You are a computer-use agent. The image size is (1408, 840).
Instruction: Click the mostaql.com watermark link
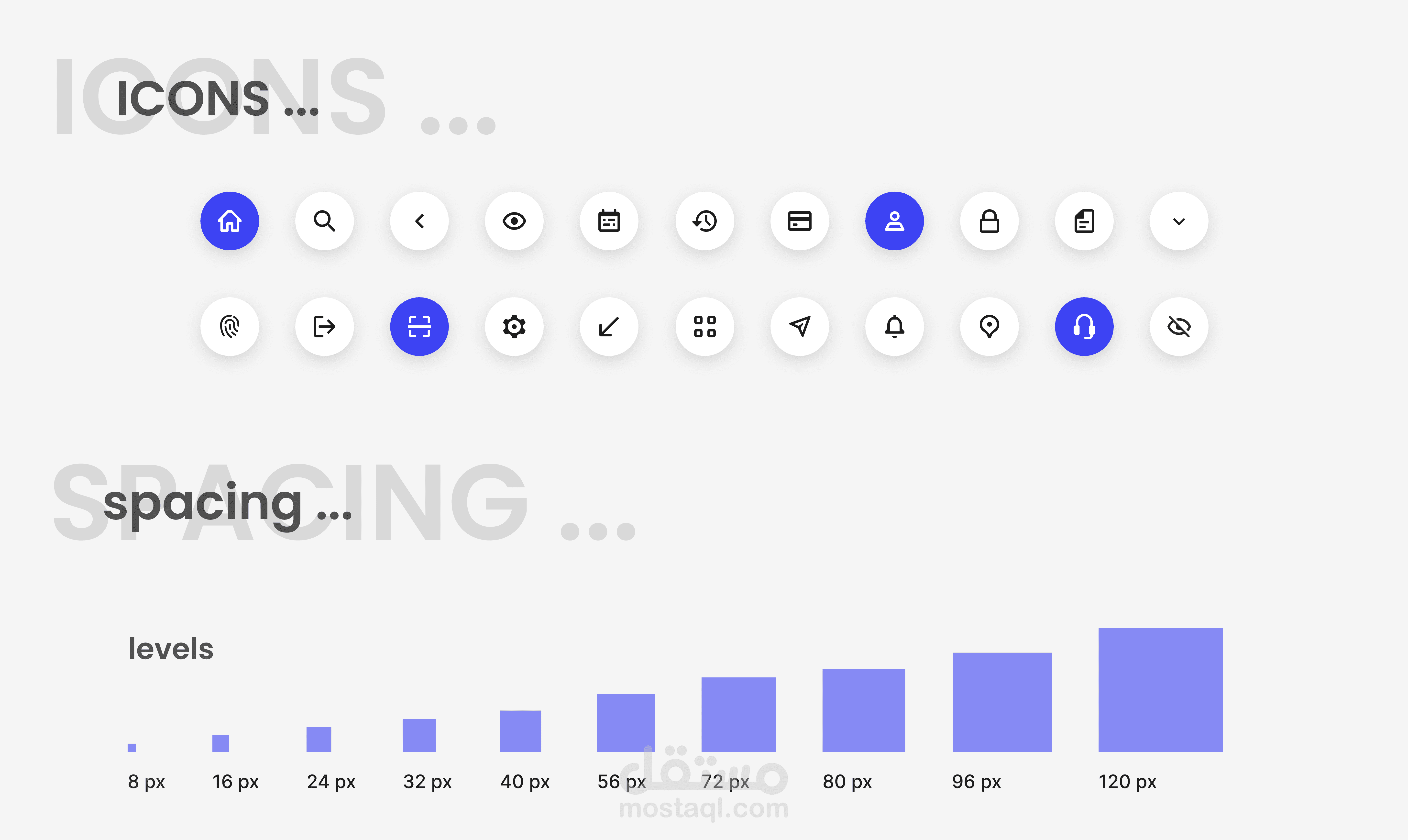point(704,808)
